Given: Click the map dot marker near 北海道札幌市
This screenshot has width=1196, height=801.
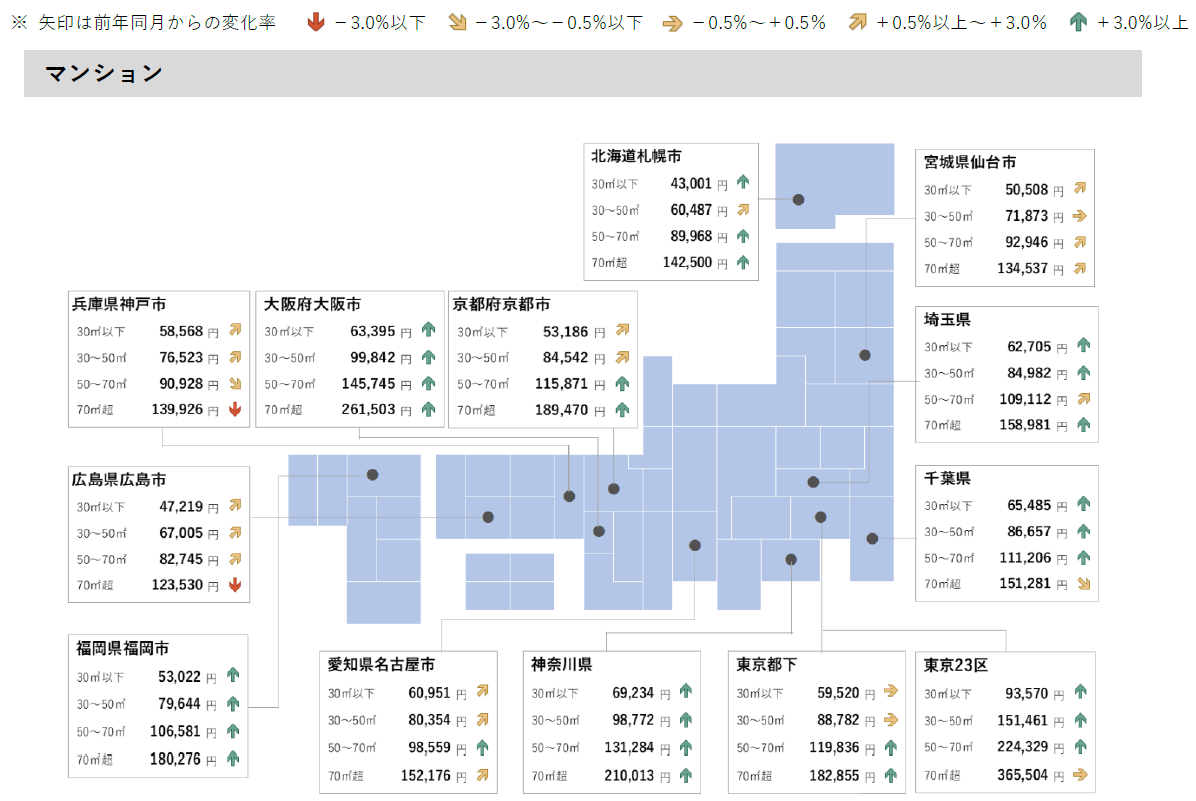Looking at the screenshot, I should coord(798,199).
